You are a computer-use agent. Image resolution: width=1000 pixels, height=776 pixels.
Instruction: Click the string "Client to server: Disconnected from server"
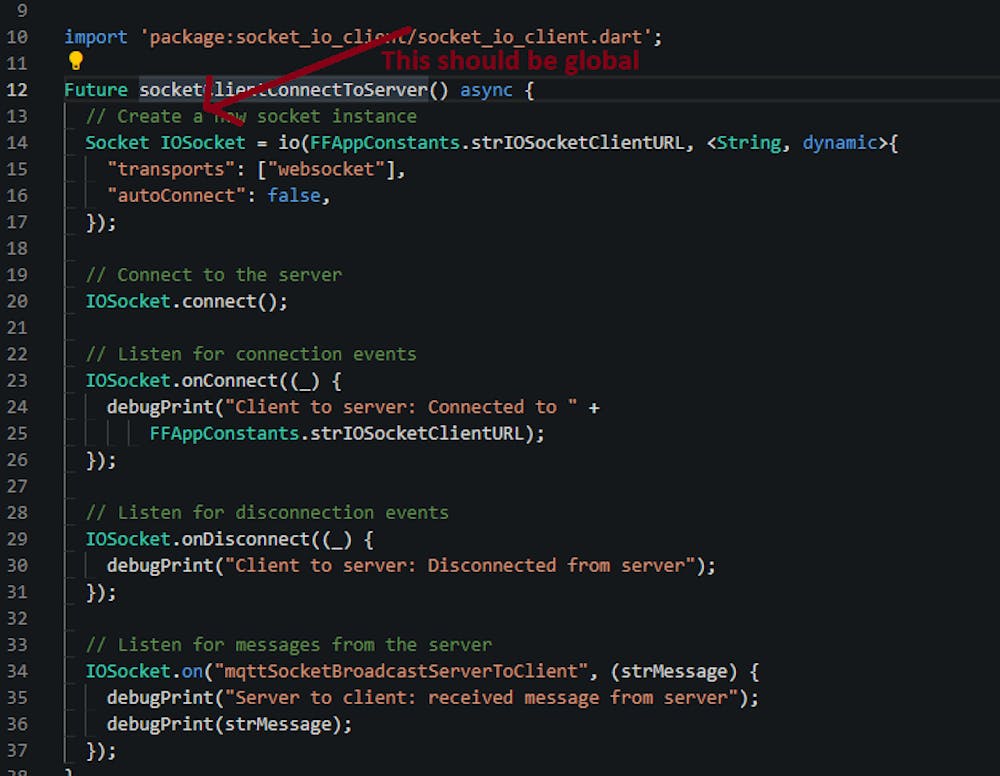(x=460, y=566)
